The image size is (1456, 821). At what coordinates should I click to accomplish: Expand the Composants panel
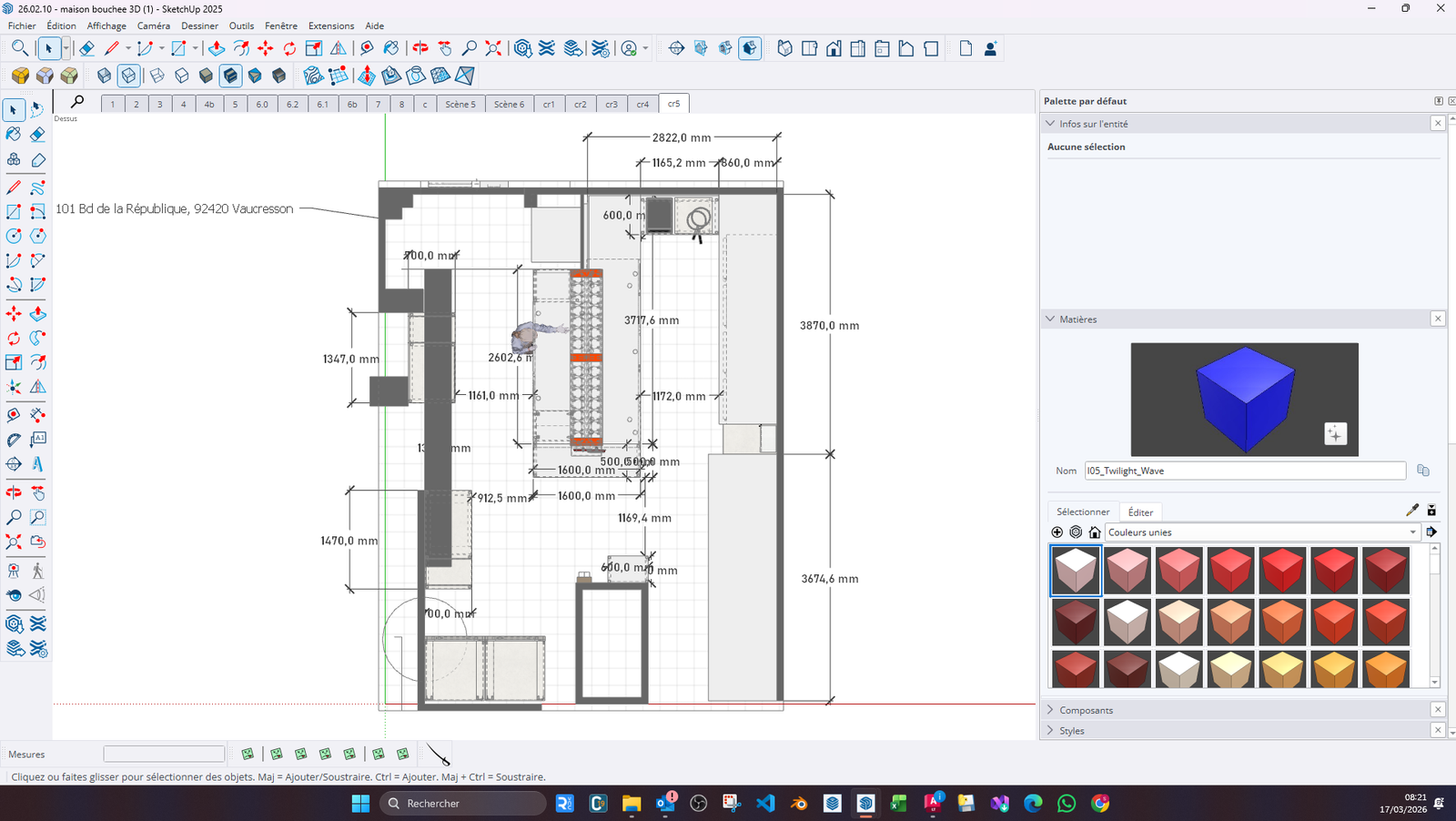[1086, 710]
